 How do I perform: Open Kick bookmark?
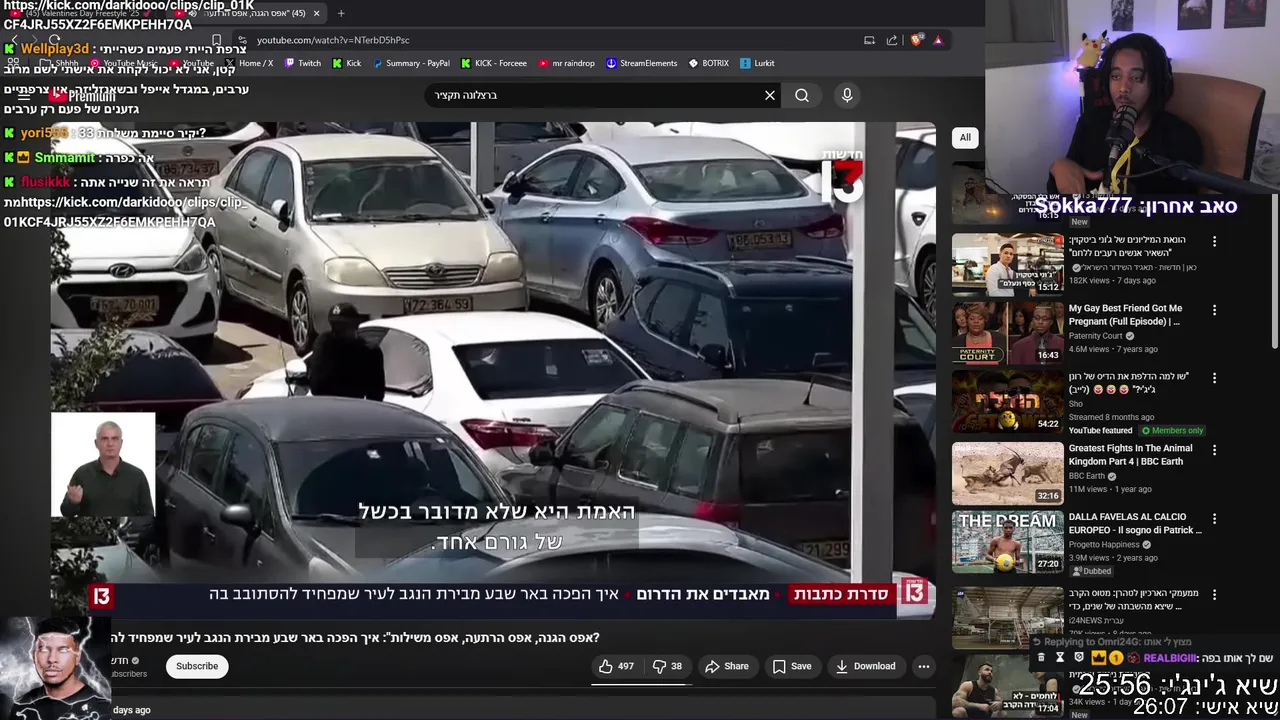347,63
